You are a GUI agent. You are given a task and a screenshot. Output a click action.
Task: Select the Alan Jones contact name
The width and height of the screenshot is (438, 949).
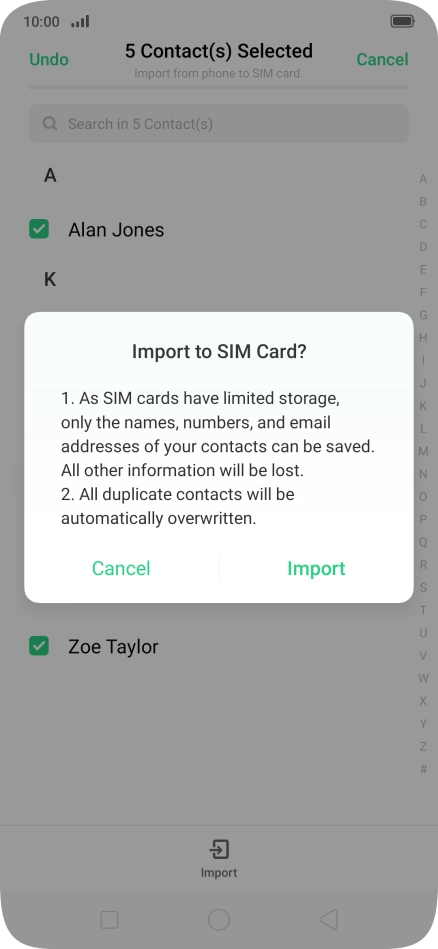pos(116,229)
